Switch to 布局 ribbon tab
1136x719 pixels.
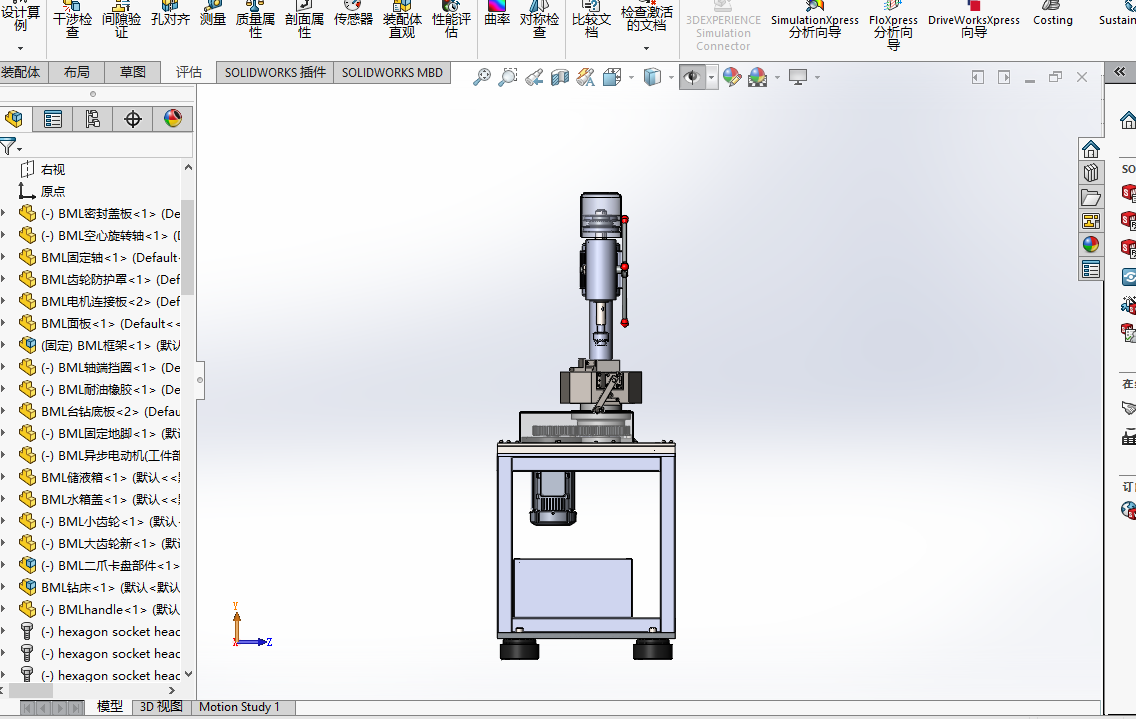(x=77, y=72)
